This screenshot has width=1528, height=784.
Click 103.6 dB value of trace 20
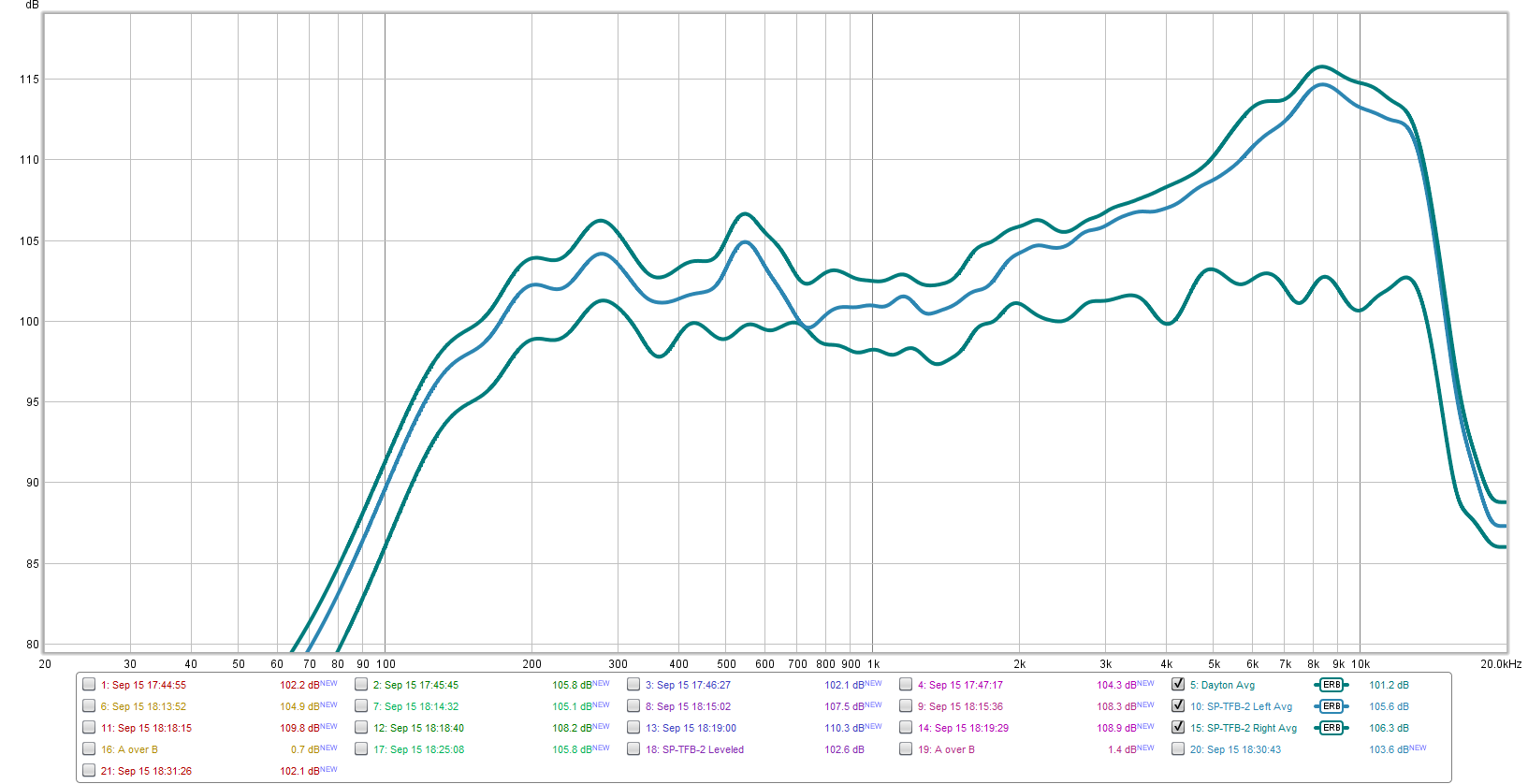coord(1389,750)
